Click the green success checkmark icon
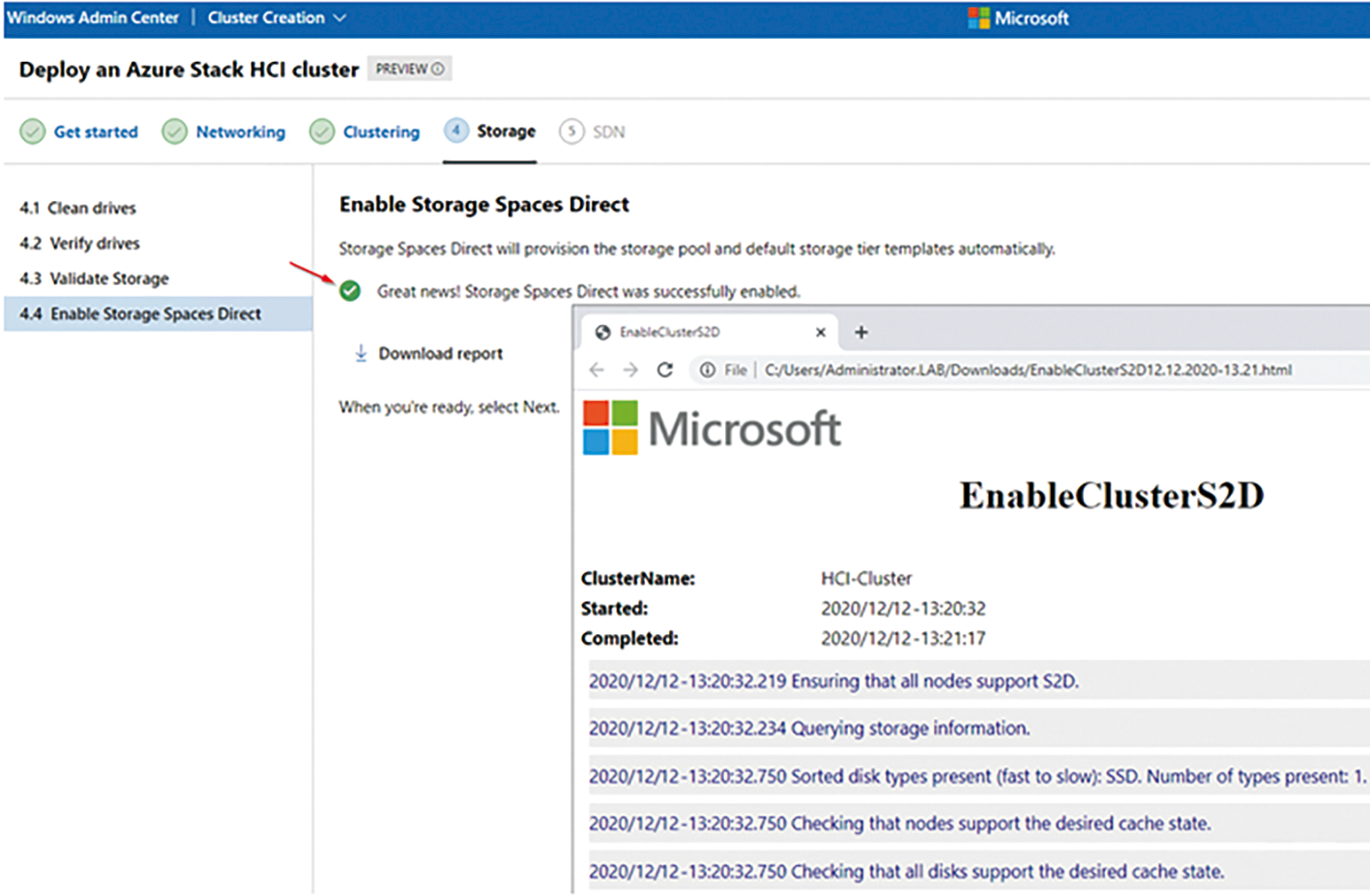This screenshot has height=896, width=1370. coord(350,291)
